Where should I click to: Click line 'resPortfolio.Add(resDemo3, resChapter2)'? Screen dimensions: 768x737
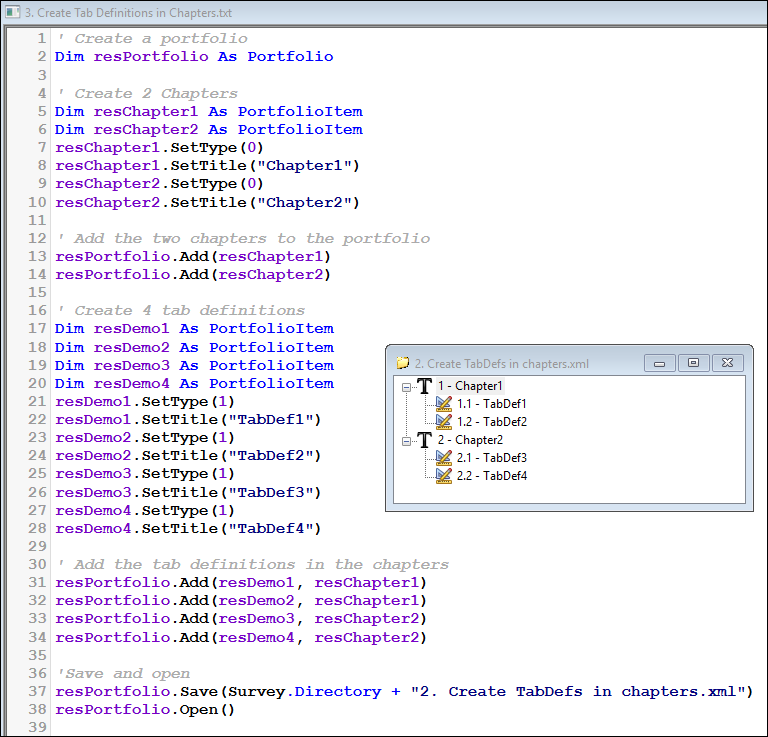click(x=241, y=619)
